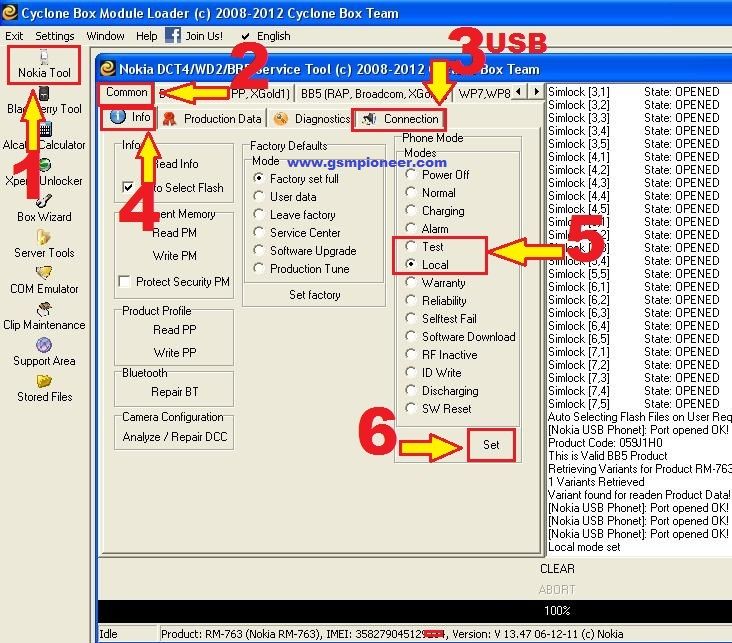This screenshot has height=643, width=732.
Task: Select Normal phone mode
Action: [x=410, y=192]
